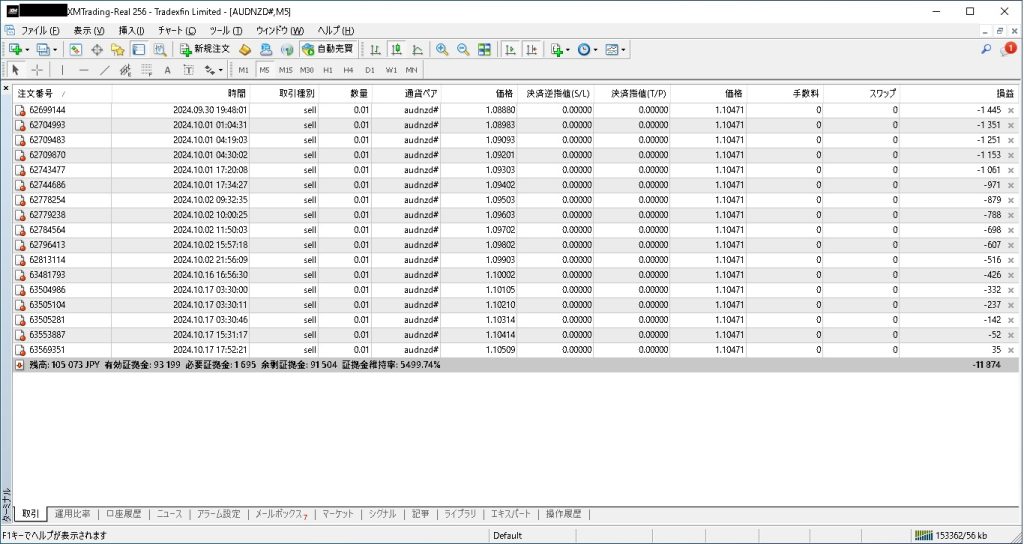Open the tile windows layout icon
This screenshot has height=544, width=1024.
[484, 49]
